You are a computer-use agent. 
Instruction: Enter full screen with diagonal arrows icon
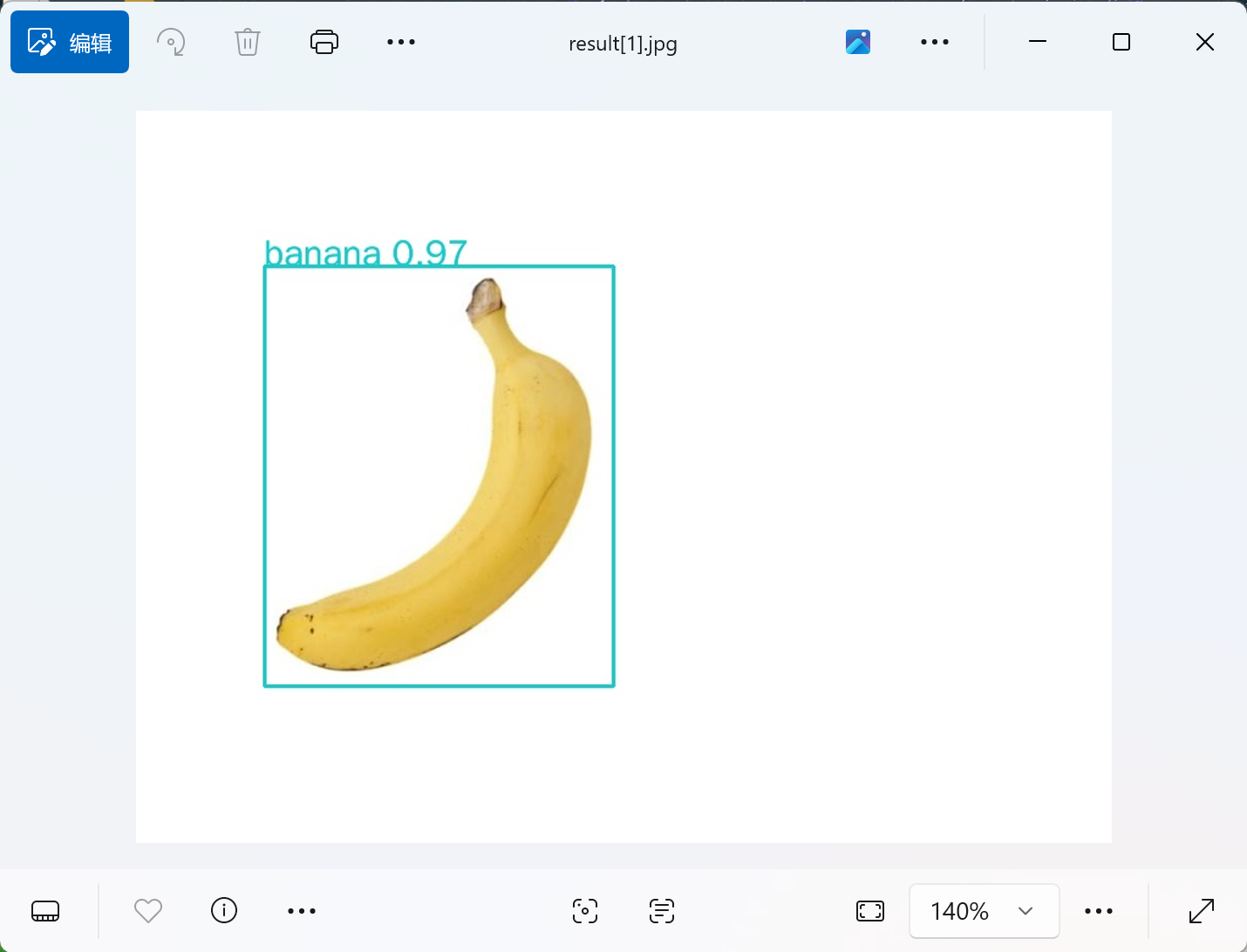tap(1202, 911)
